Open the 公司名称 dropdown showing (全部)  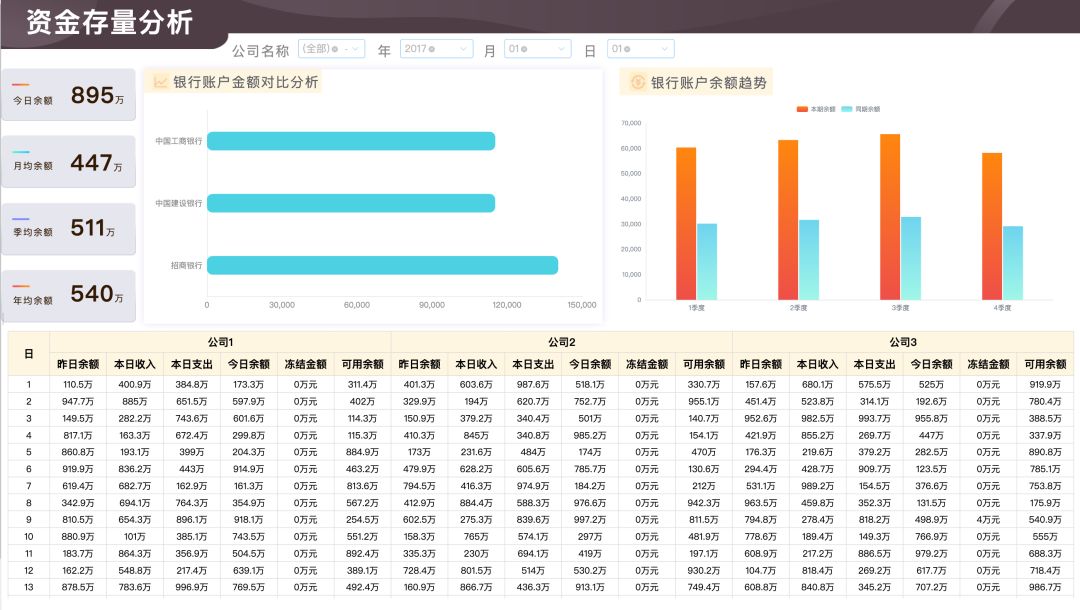331,49
